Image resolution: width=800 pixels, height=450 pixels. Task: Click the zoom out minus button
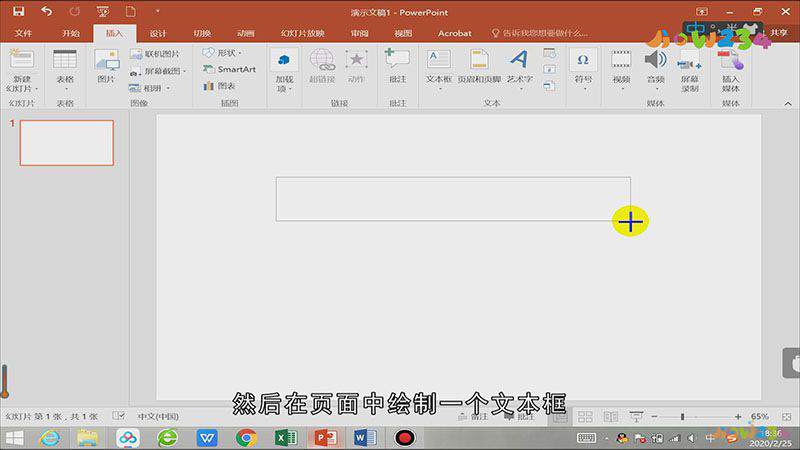[655, 417]
